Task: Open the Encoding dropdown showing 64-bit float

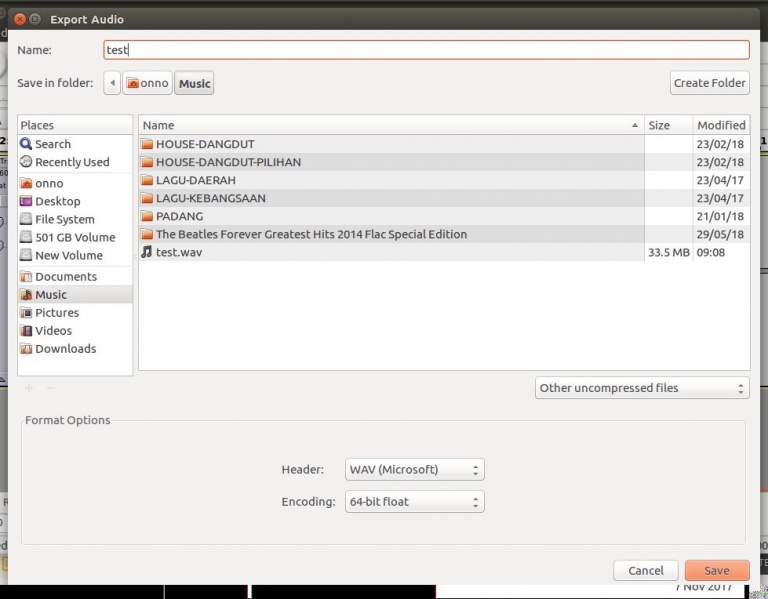Action: [x=414, y=501]
